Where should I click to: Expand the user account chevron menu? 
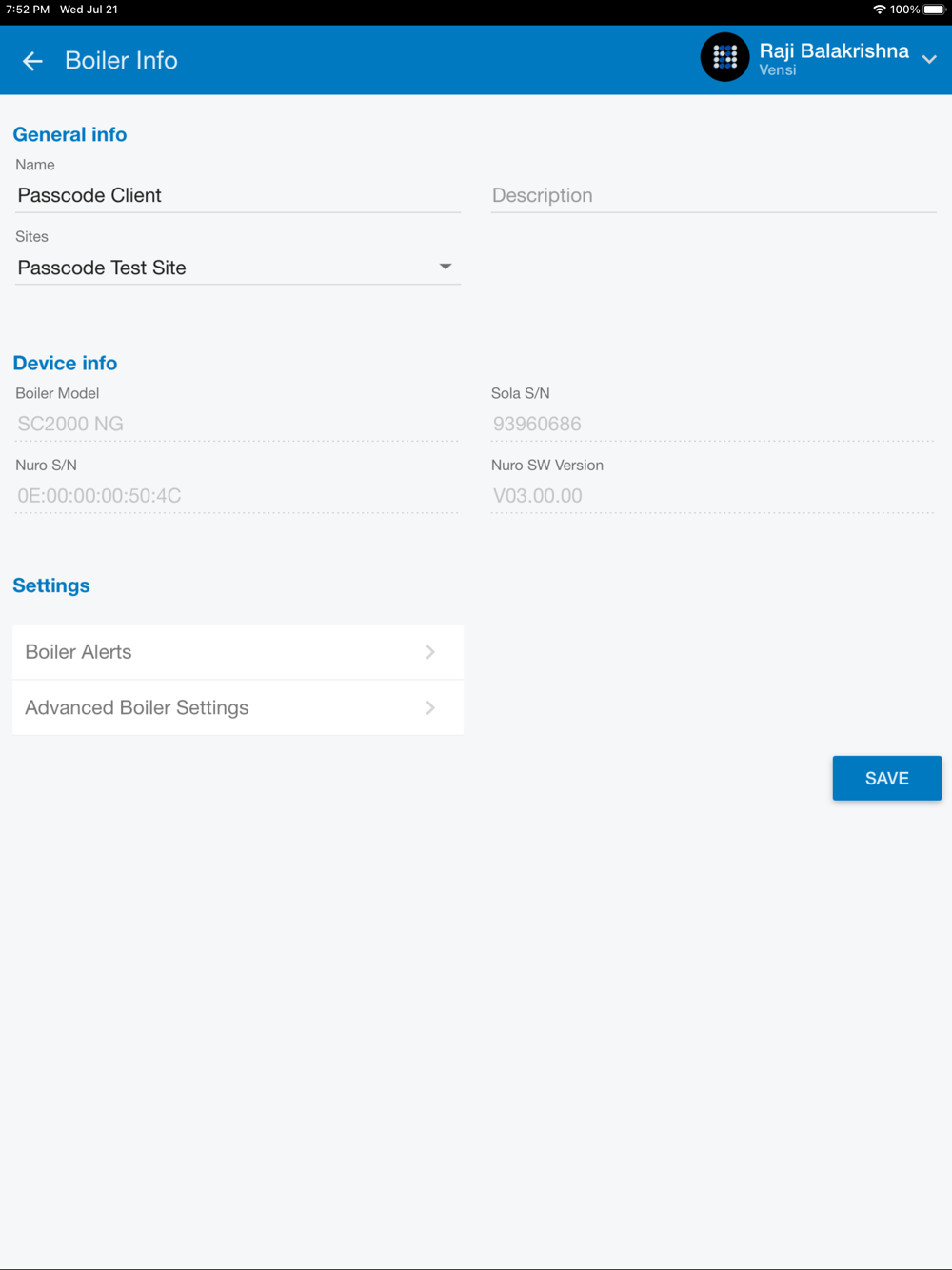click(929, 59)
